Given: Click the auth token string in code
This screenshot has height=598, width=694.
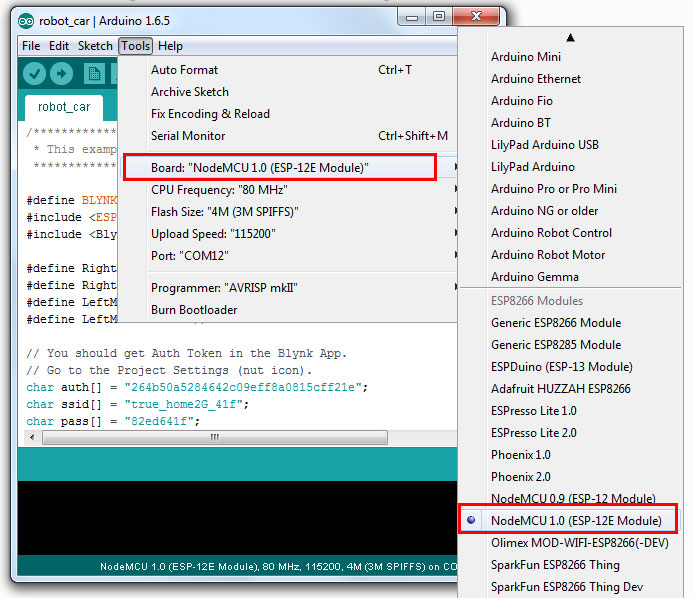Looking at the screenshot, I should (x=243, y=388).
